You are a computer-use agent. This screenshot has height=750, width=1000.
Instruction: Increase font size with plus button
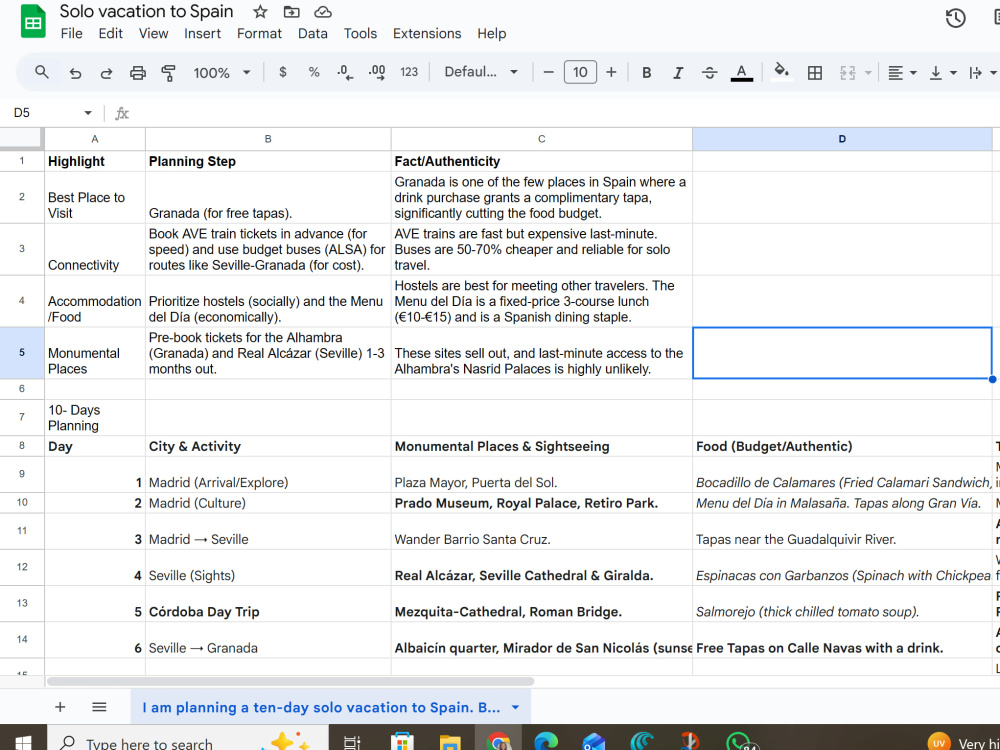tap(611, 72)
